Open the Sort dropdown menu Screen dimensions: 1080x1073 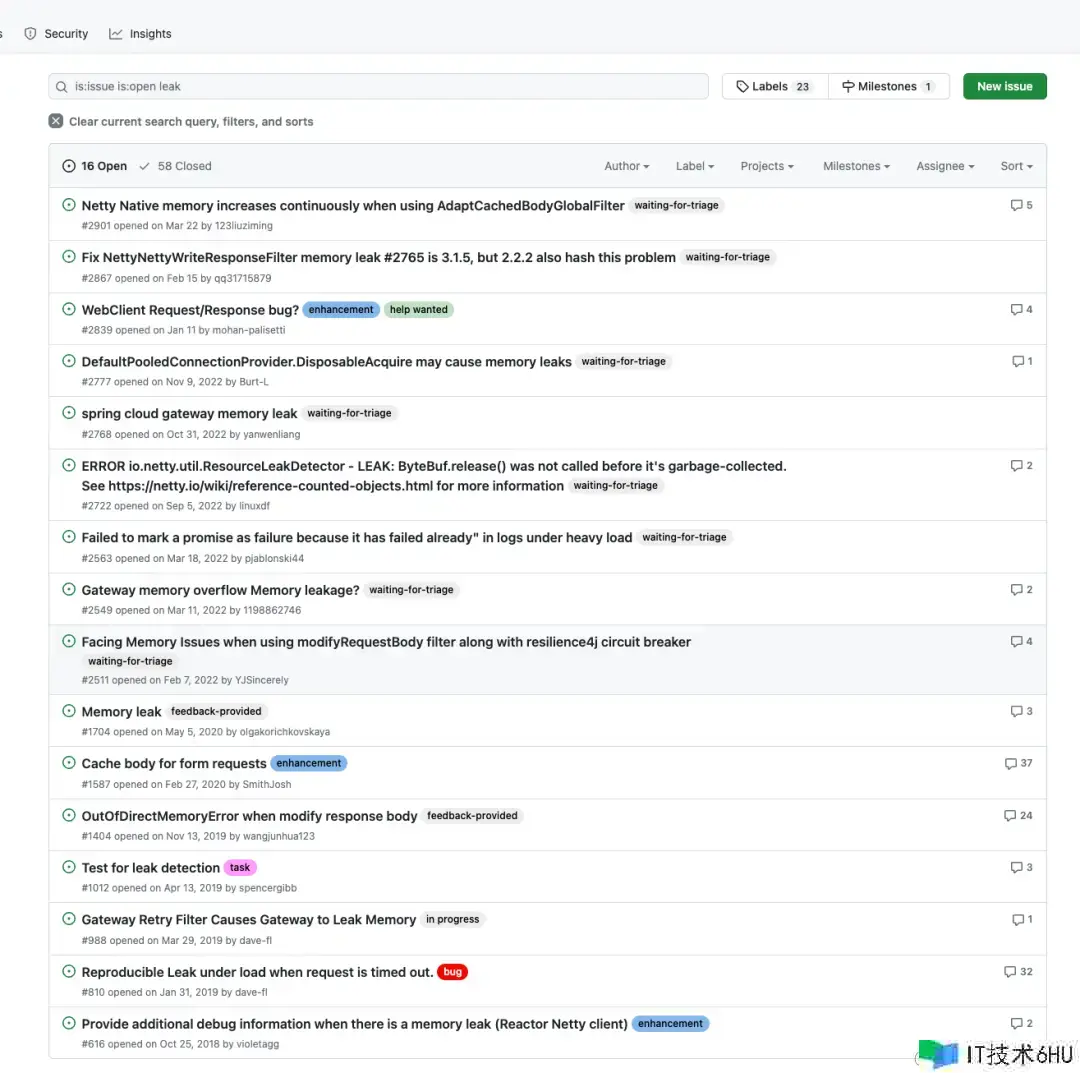[x=1016, y=166]
